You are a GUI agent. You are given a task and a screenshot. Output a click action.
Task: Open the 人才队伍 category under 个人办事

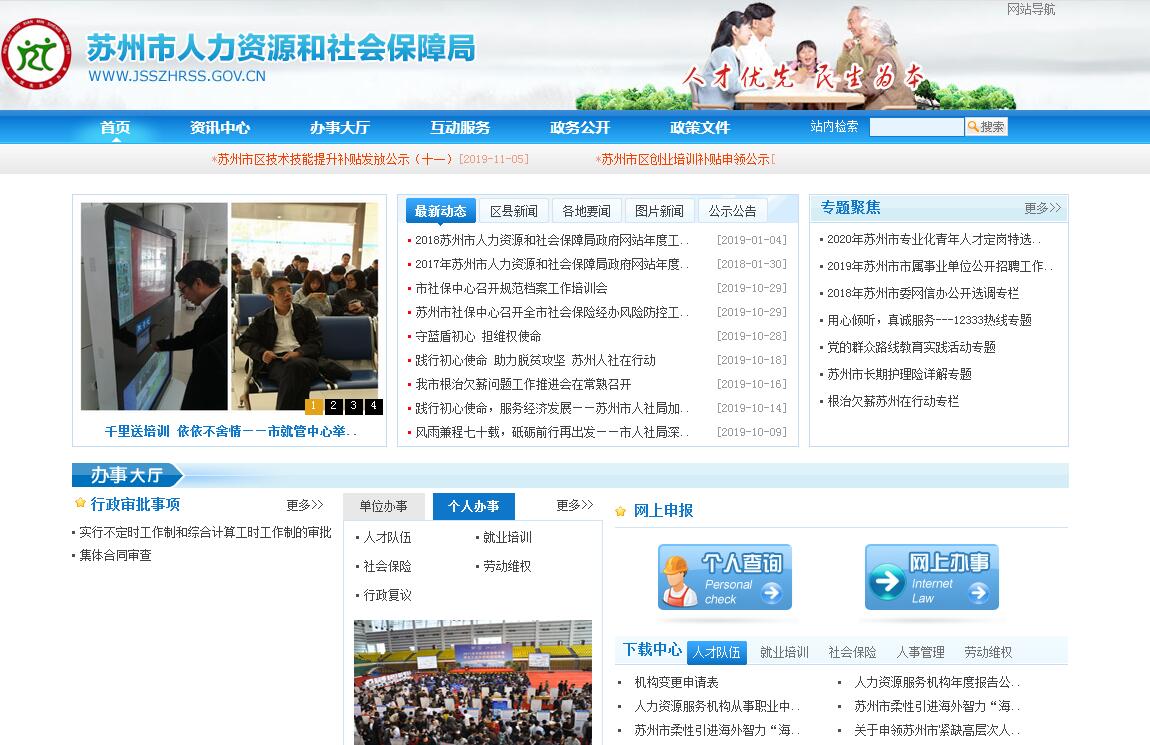point(387,537)
